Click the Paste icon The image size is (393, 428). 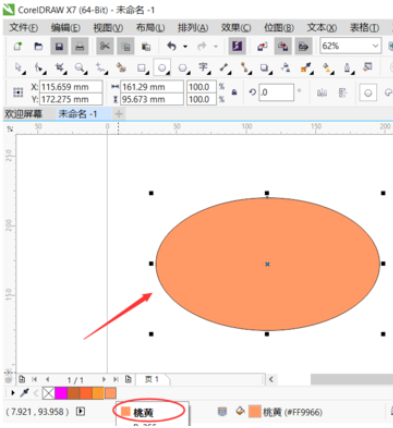tap(146, 46)
